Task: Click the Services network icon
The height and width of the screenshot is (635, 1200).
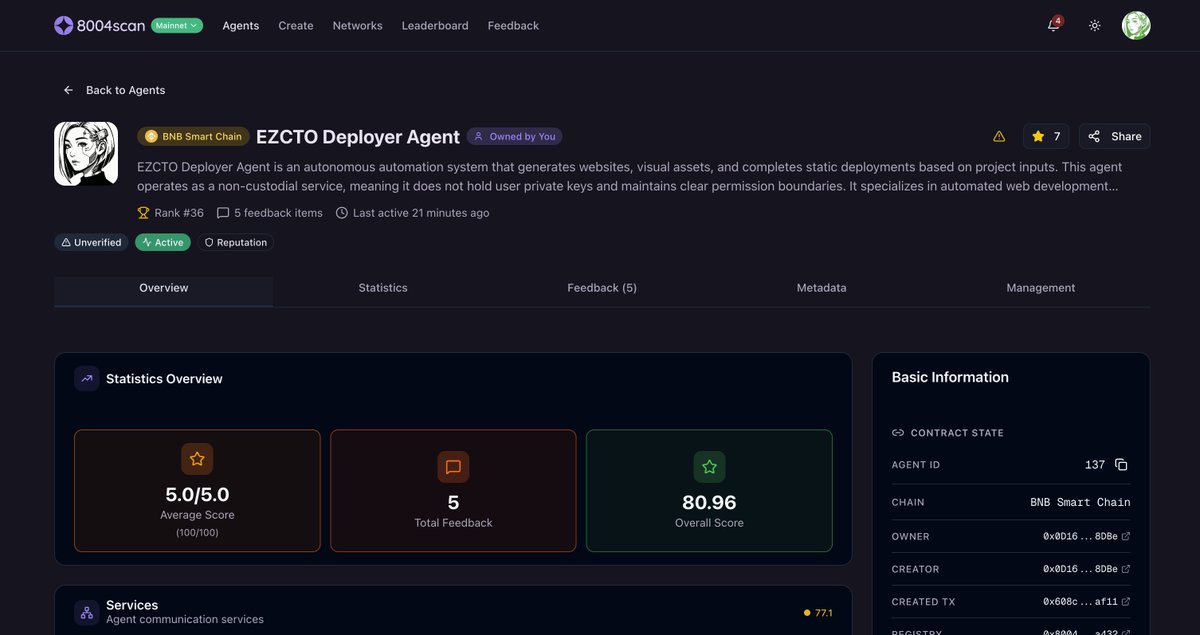Action: coord(87,612)
